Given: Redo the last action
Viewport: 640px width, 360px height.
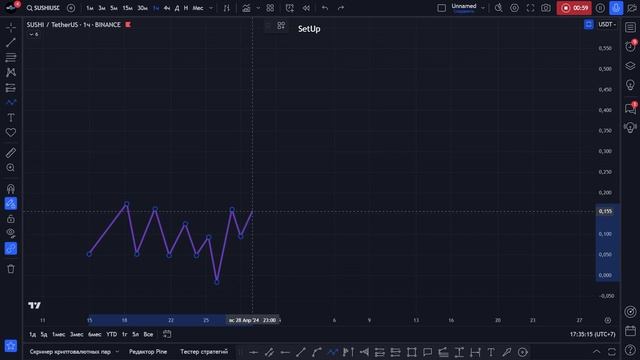Looking at the screenshot, I should [341, 8].
